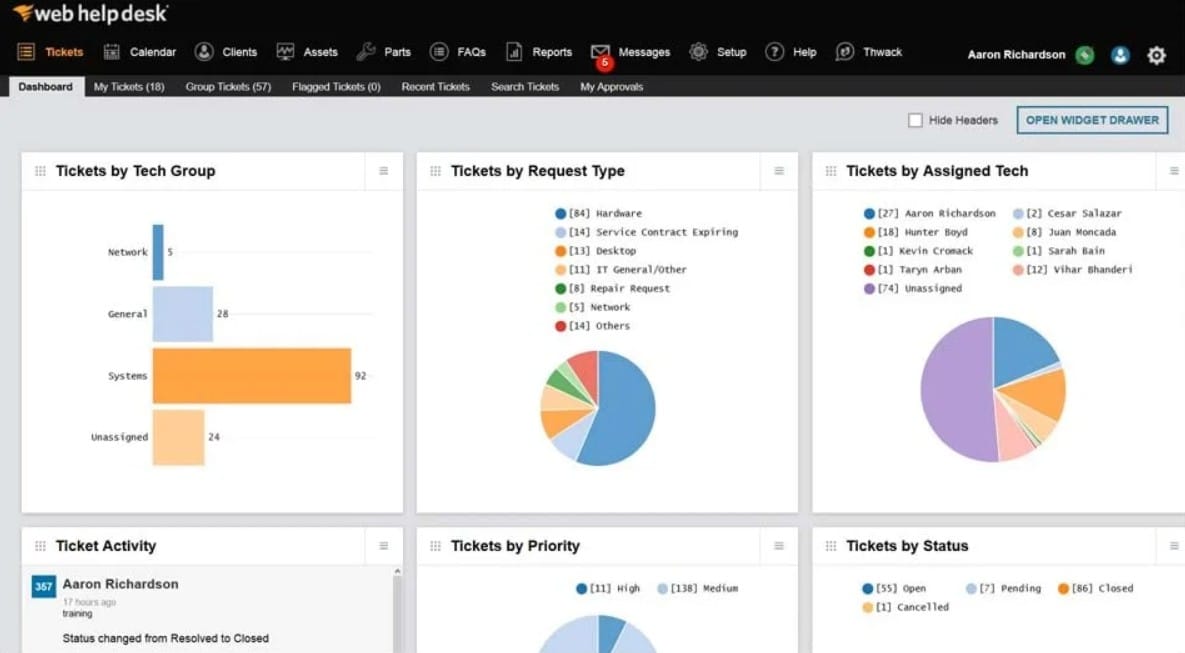Open the Search Tickets tab
The height and width of the screenshot is (653, 1185).
[525, 87]
